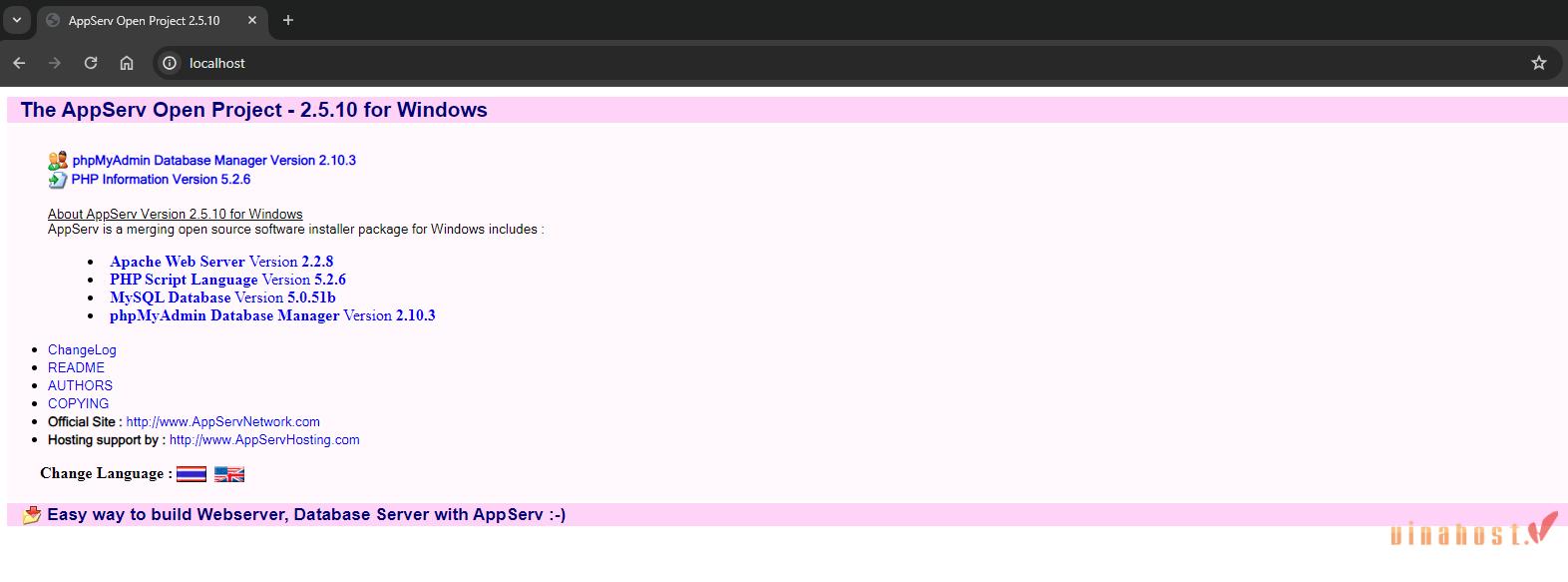Image resolution: width=1568 pixels, height=582 pixels.
Task: Click 'About AppServ Version 2.5.10 for Windows' text
Action: pos(175,214)
